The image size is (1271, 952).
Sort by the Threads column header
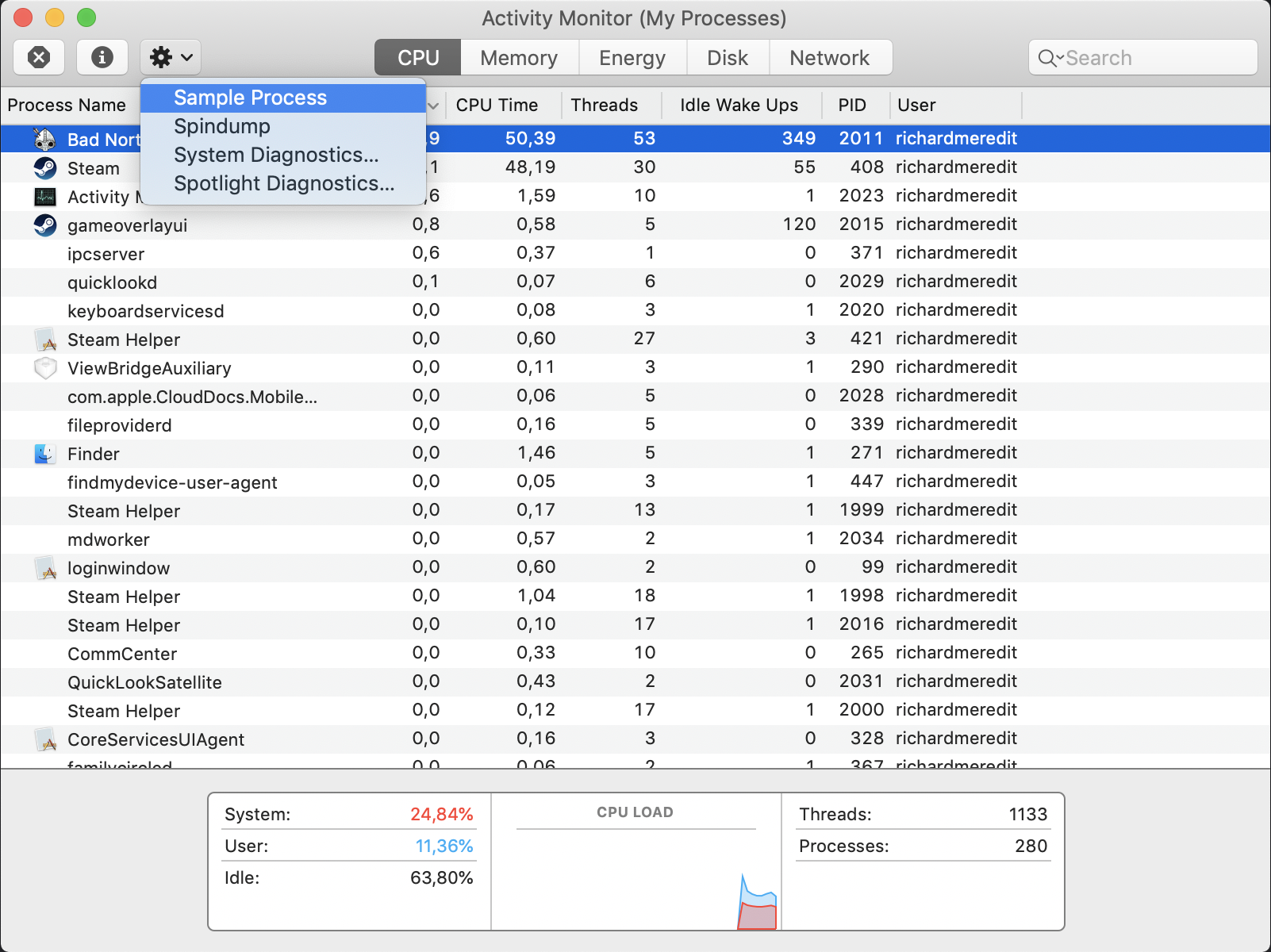pos(605,105)
